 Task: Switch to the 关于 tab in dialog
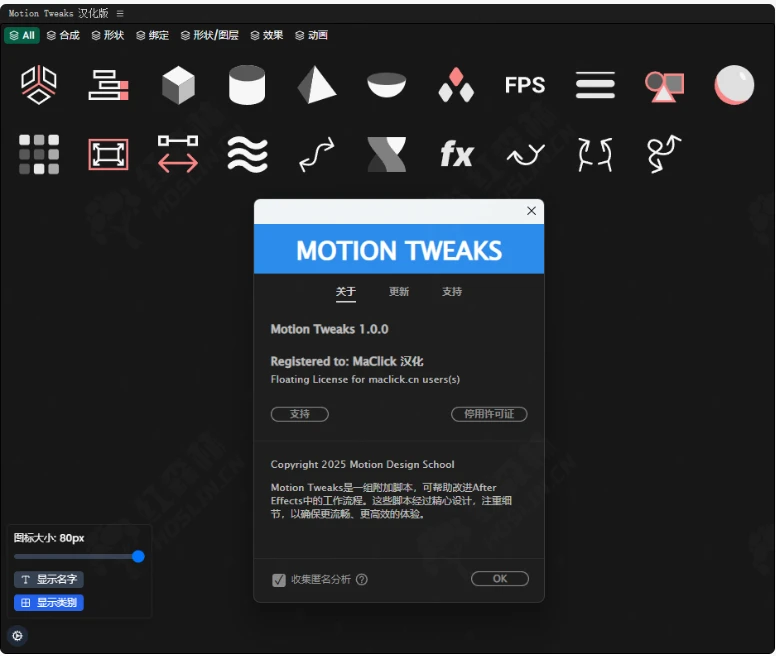[x=345, y=292]
